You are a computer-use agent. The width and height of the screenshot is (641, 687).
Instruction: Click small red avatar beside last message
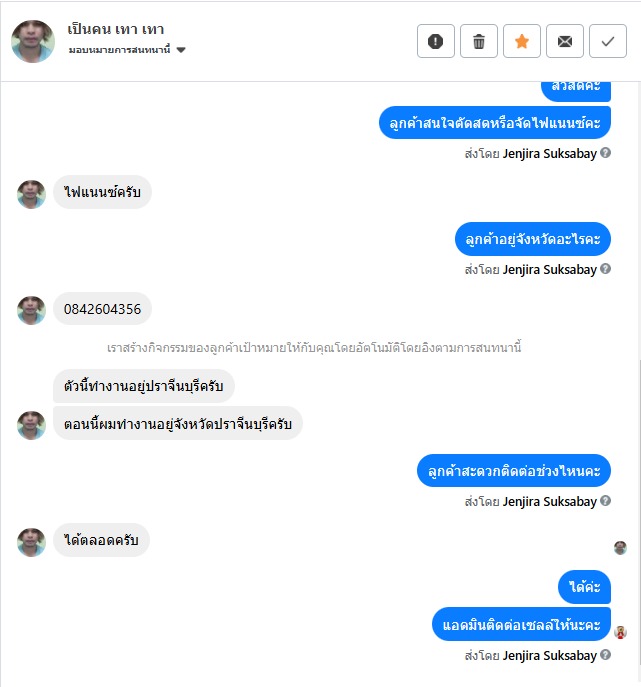[x=620, y=632]
